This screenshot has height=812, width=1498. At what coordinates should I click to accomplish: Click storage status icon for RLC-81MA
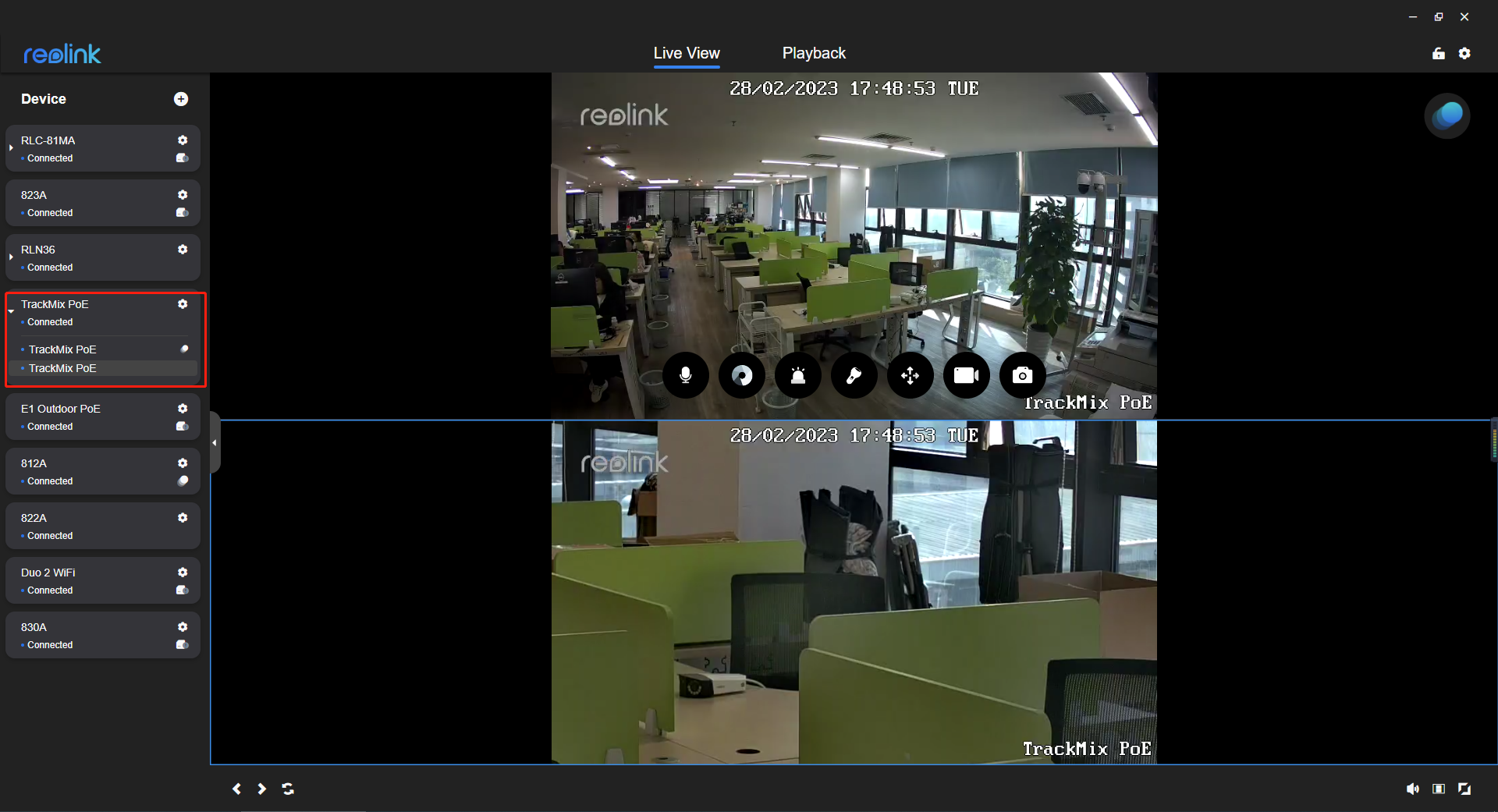[x=183, y=158]
